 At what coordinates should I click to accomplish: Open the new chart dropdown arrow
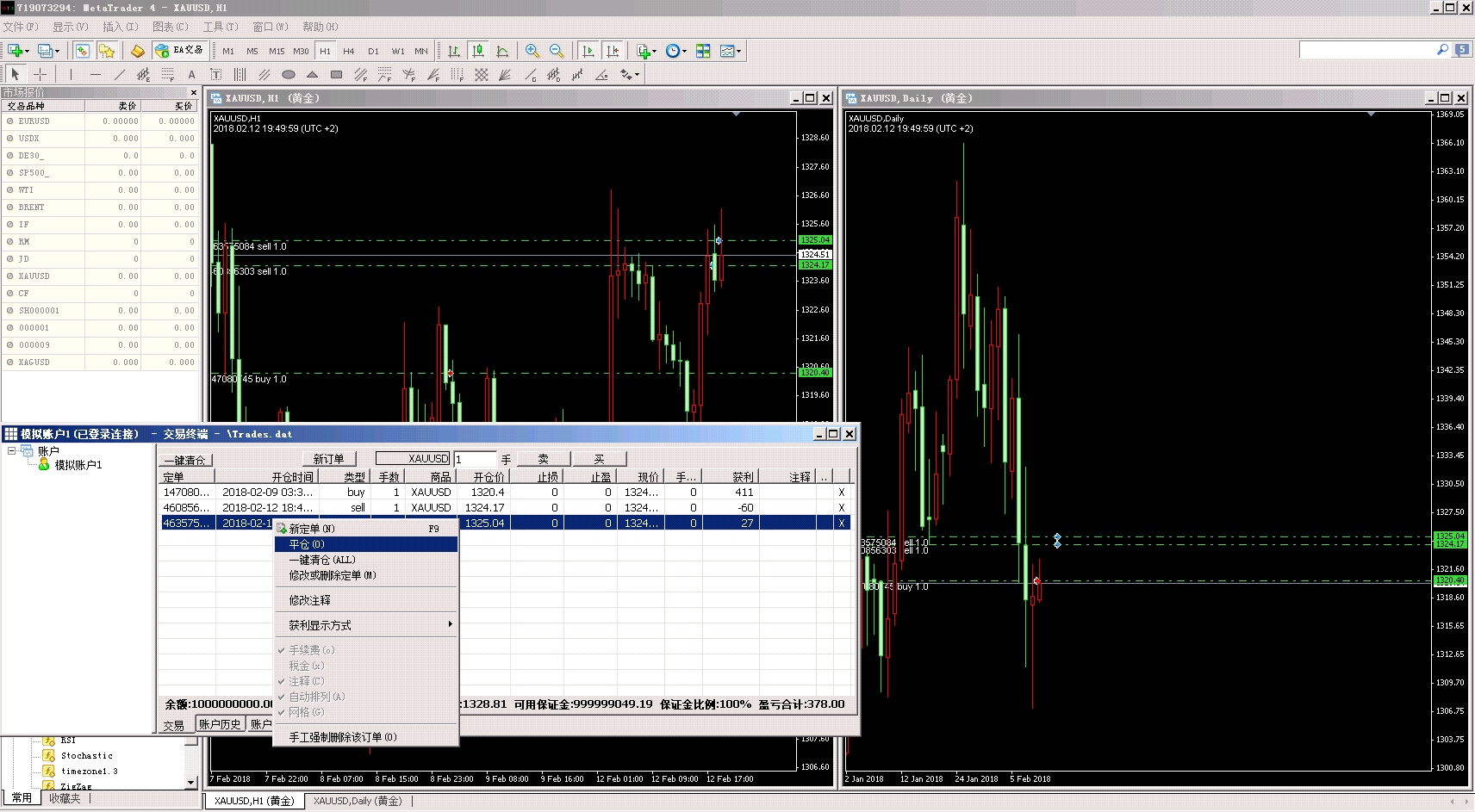coord(27,52)
